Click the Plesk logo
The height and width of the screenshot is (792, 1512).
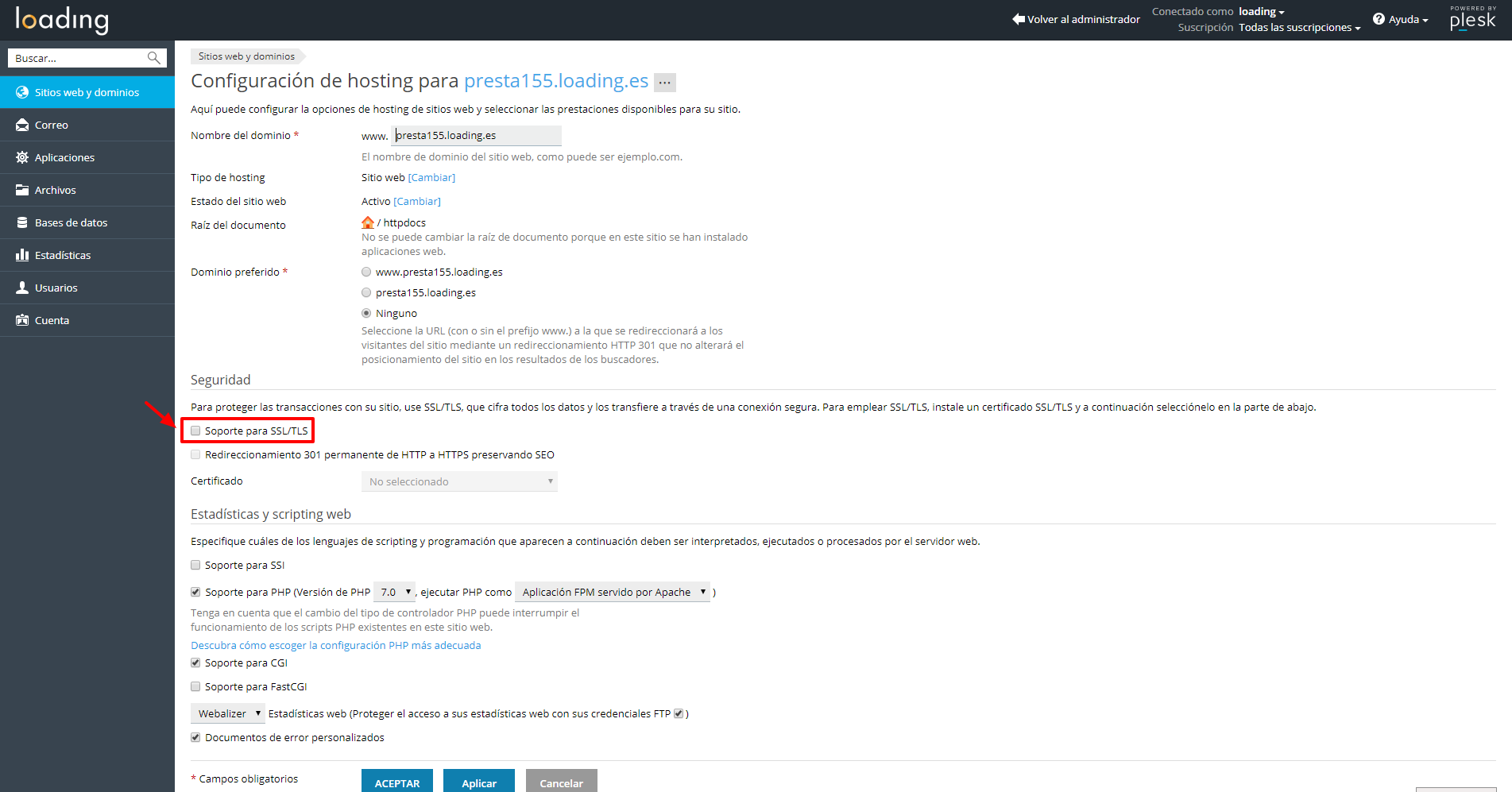coord(1473,18)
